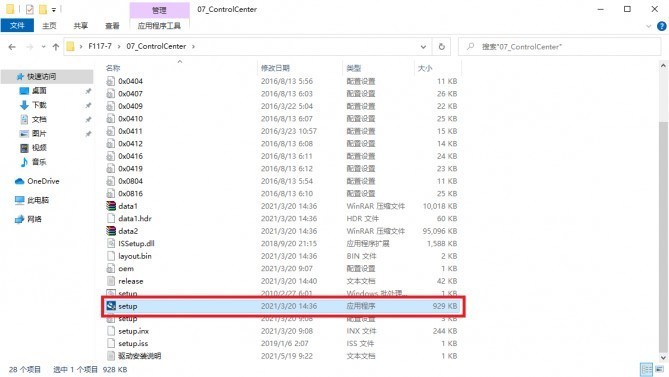Select the oem config file icon
The height and width of the screenshot is (377, 669).
coord(111,269)
